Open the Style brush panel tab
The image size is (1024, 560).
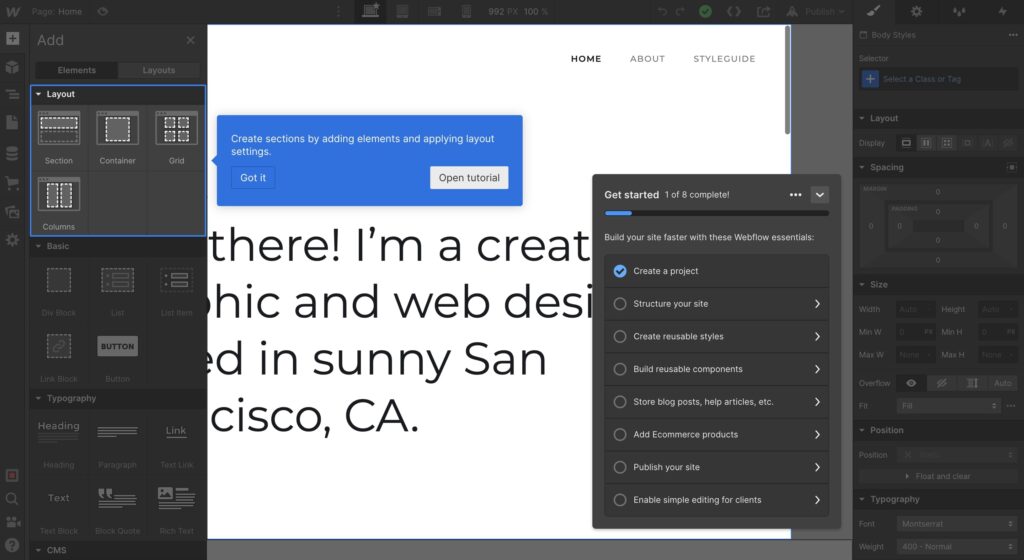click(x=873, y=11)
